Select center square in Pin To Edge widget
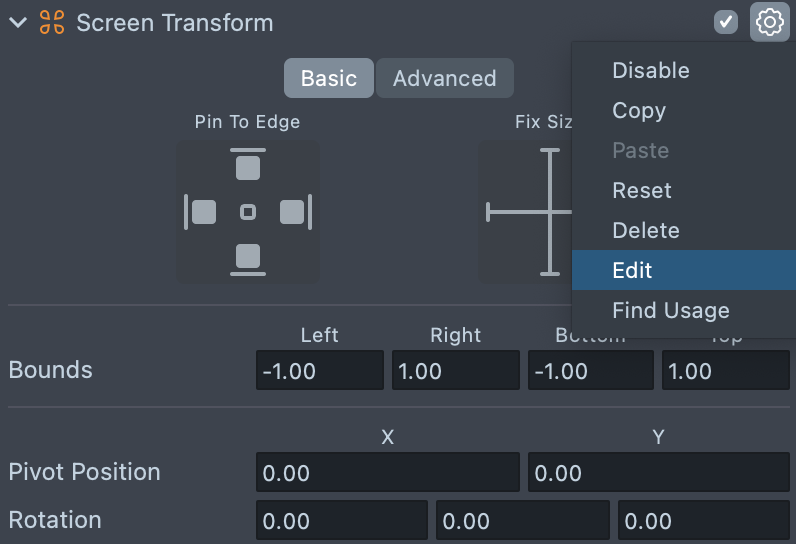The width and height of the screenshot is (796, 544). (248, 212)
